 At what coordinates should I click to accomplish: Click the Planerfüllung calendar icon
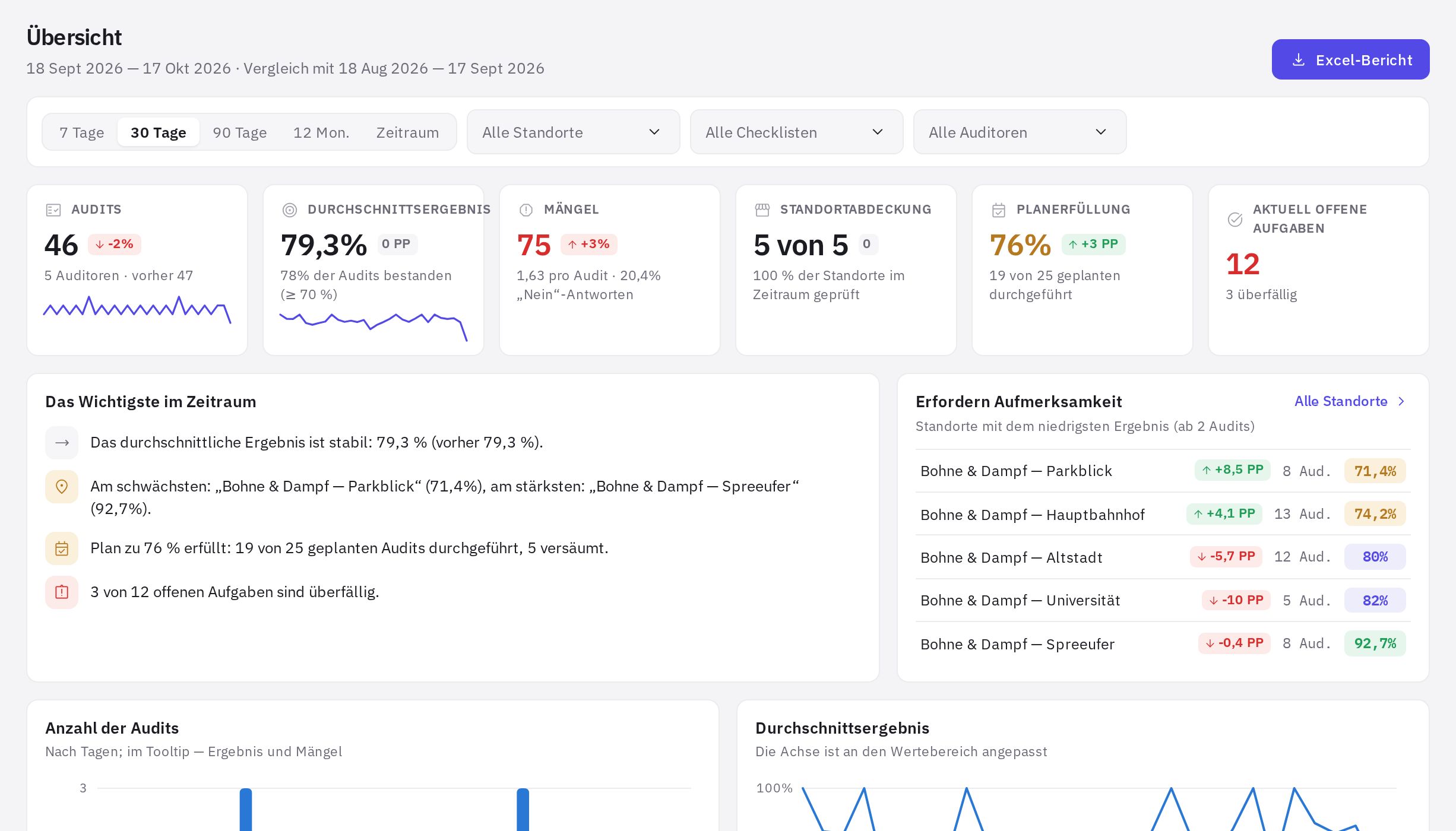click(x=999, y=210)
